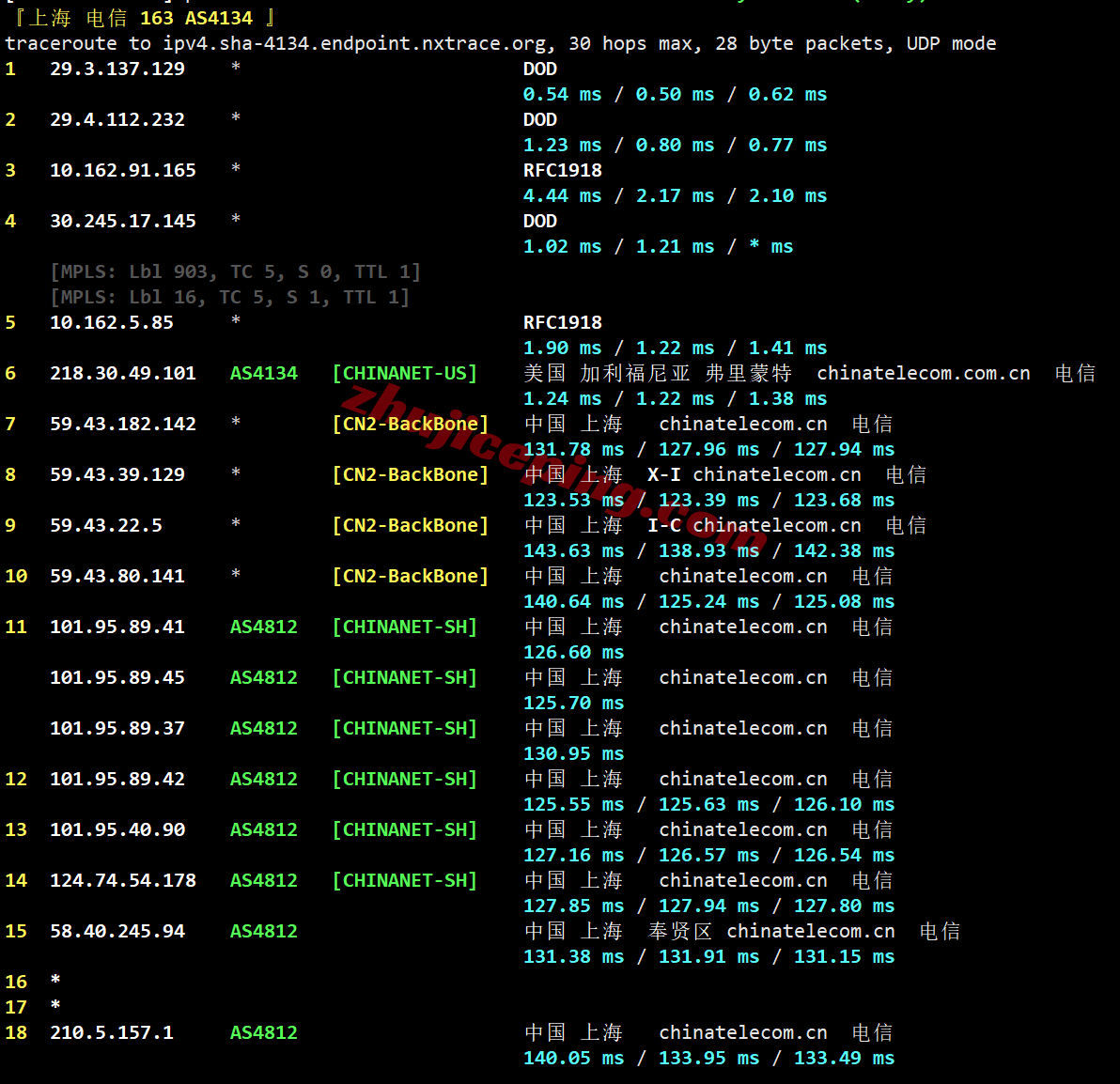Screen dimensions: 1120x1084
Task: Click DOD label on hop 4
Action: click(x=540, y=221)
